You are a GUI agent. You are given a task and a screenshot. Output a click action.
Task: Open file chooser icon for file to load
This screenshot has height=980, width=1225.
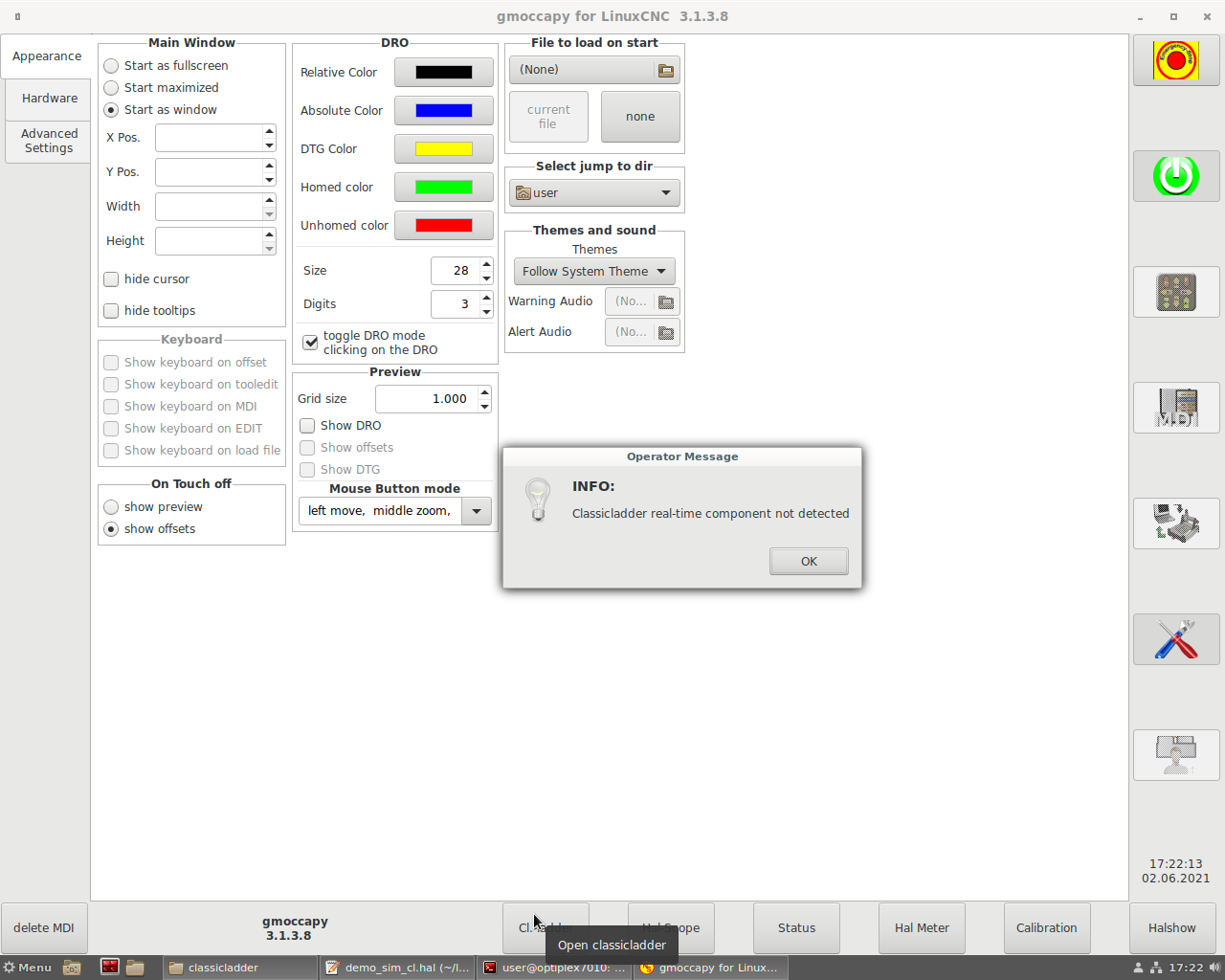click(666, 70)
